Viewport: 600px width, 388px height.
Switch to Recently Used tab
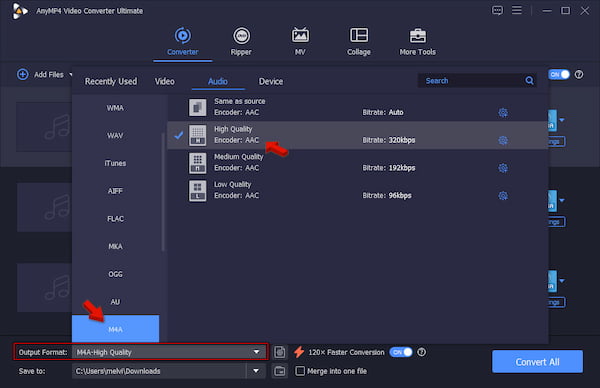click(x=111, y=82)
